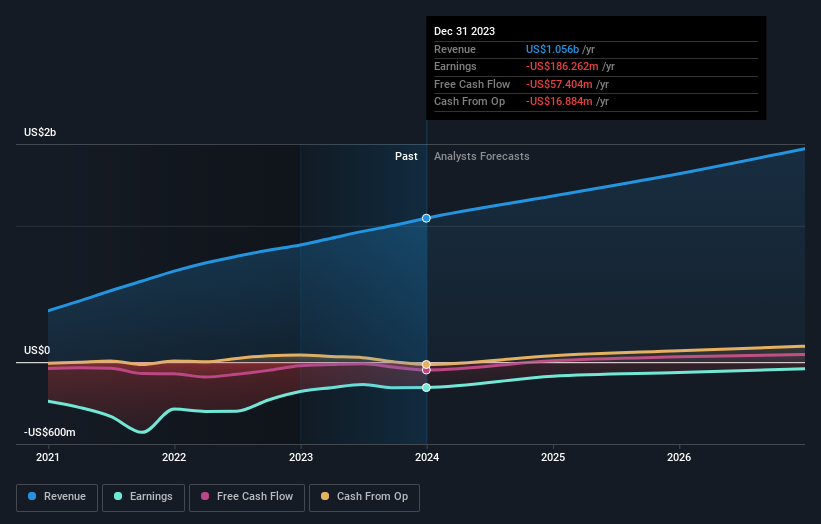Click the 2026 x-axis label
This screenshot has width=821, height=524.
coord(679,458)
